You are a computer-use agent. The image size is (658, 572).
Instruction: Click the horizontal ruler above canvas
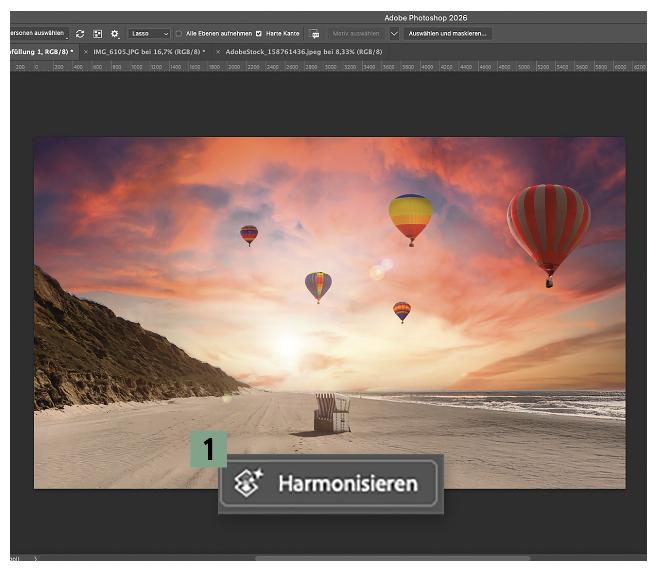[x=328, y=67]
